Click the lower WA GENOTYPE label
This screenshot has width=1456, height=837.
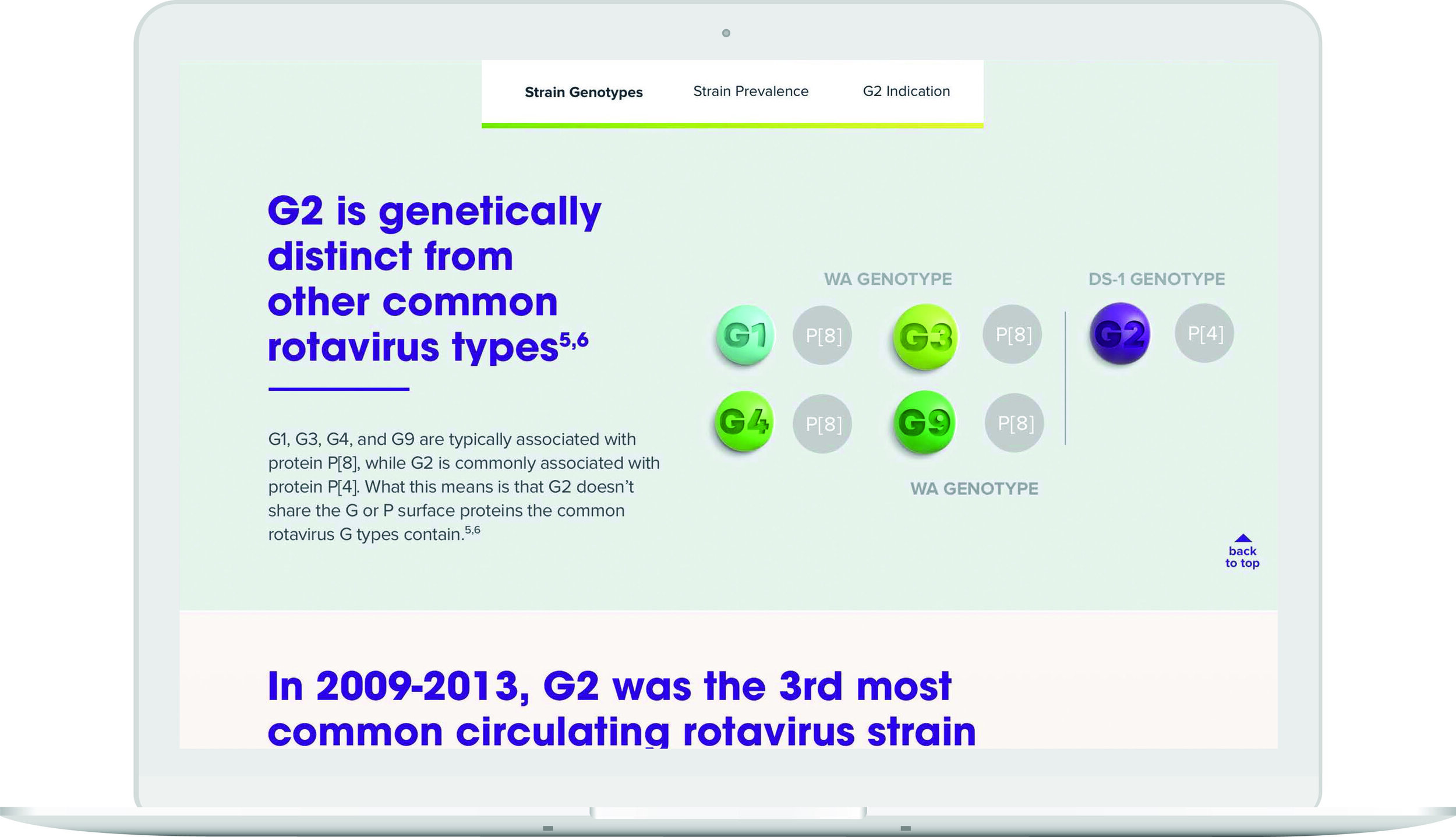tap(974, 488)
